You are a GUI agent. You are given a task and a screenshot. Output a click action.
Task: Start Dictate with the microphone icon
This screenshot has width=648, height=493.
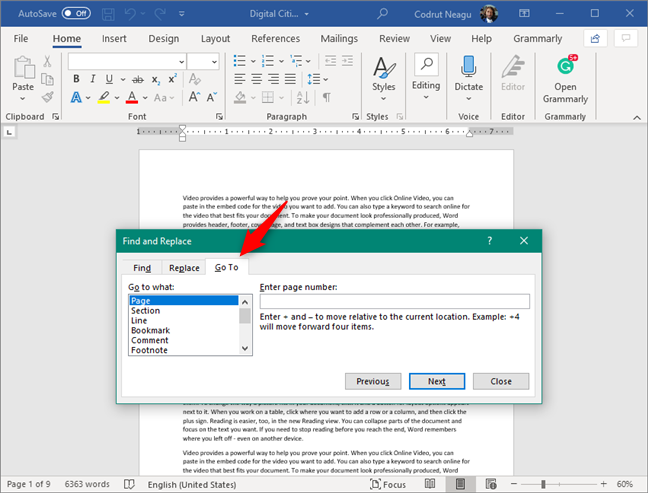[469, 67]
